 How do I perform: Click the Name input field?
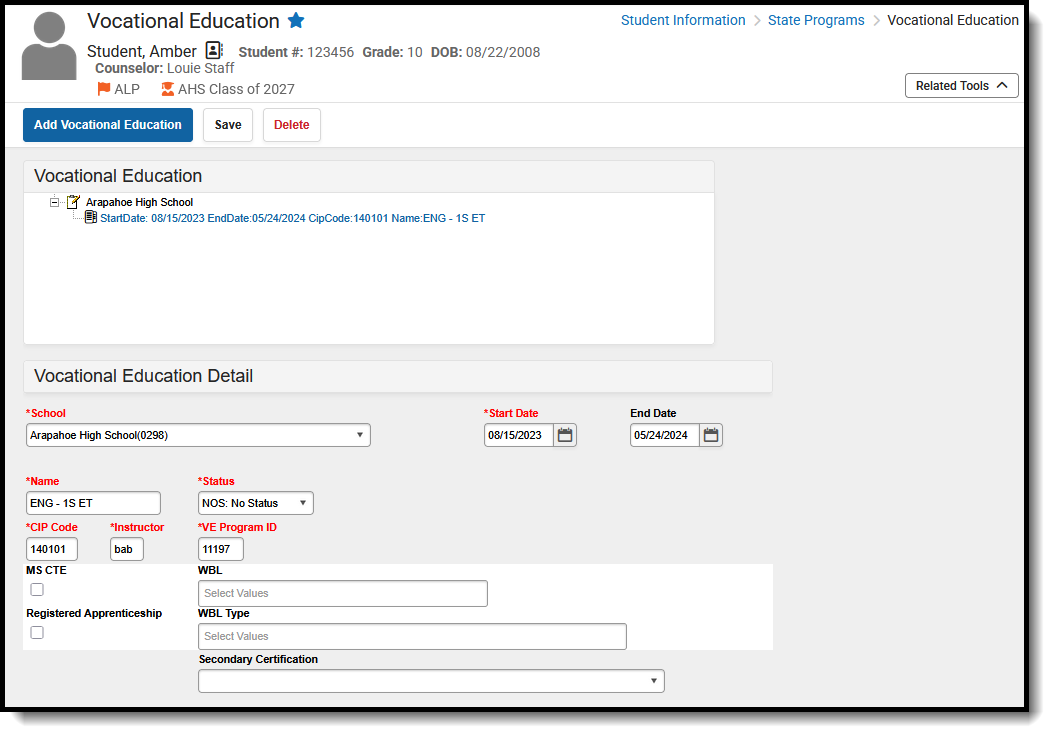tap(93, 503)
